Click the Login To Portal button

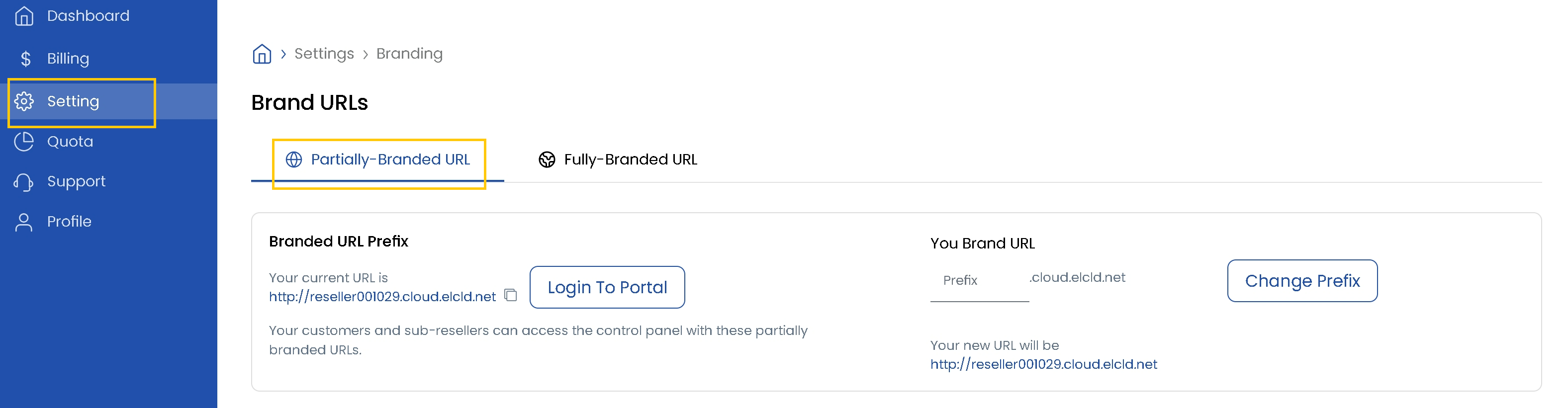point(607,286)
